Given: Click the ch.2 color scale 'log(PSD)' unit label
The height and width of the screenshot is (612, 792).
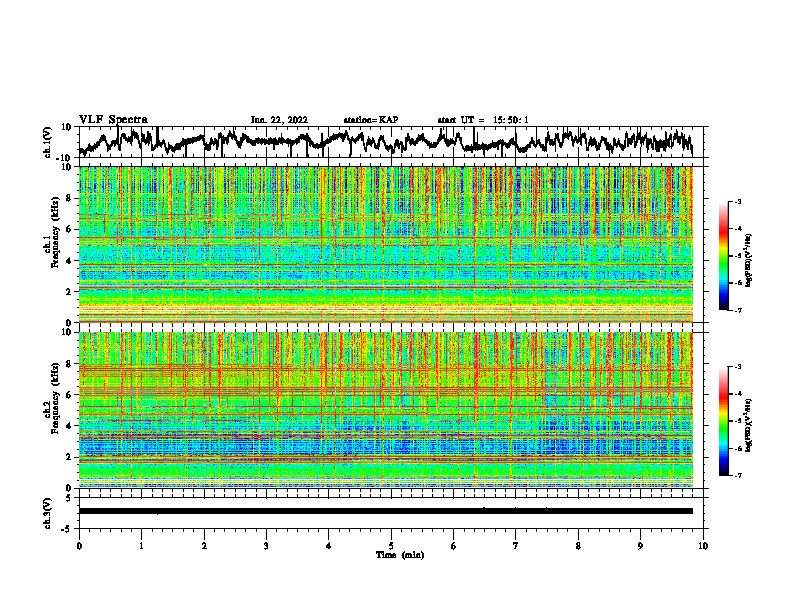Looking at the screenshot, I should click(x=749, y=425).
